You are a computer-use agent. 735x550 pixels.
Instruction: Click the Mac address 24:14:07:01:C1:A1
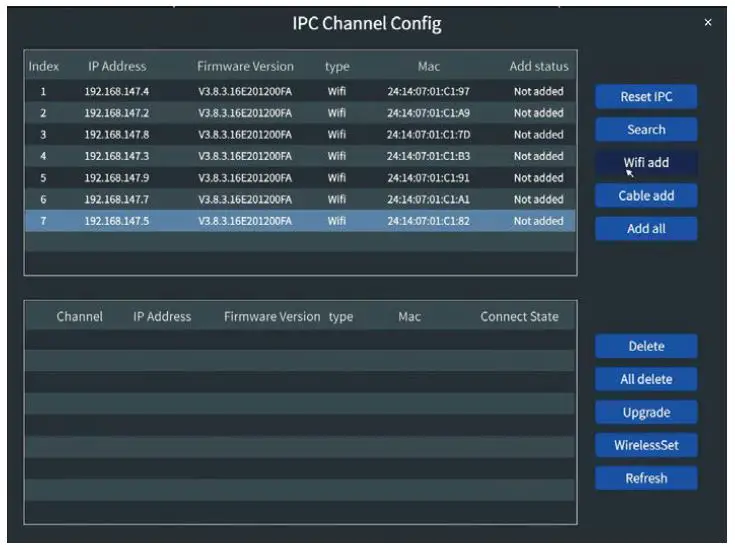coord(428,199)
